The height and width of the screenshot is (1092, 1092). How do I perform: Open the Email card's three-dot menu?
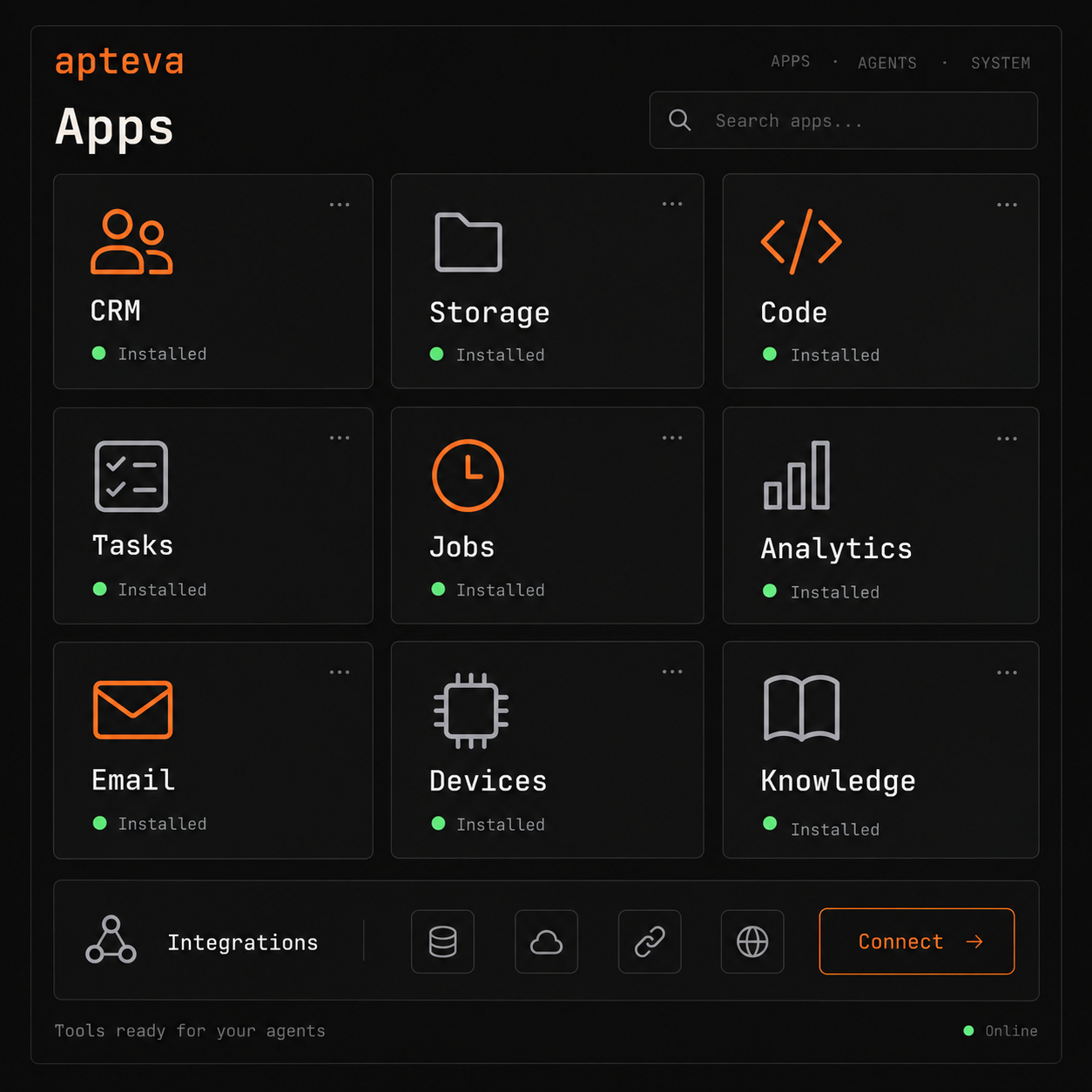[x=340, y=672]
